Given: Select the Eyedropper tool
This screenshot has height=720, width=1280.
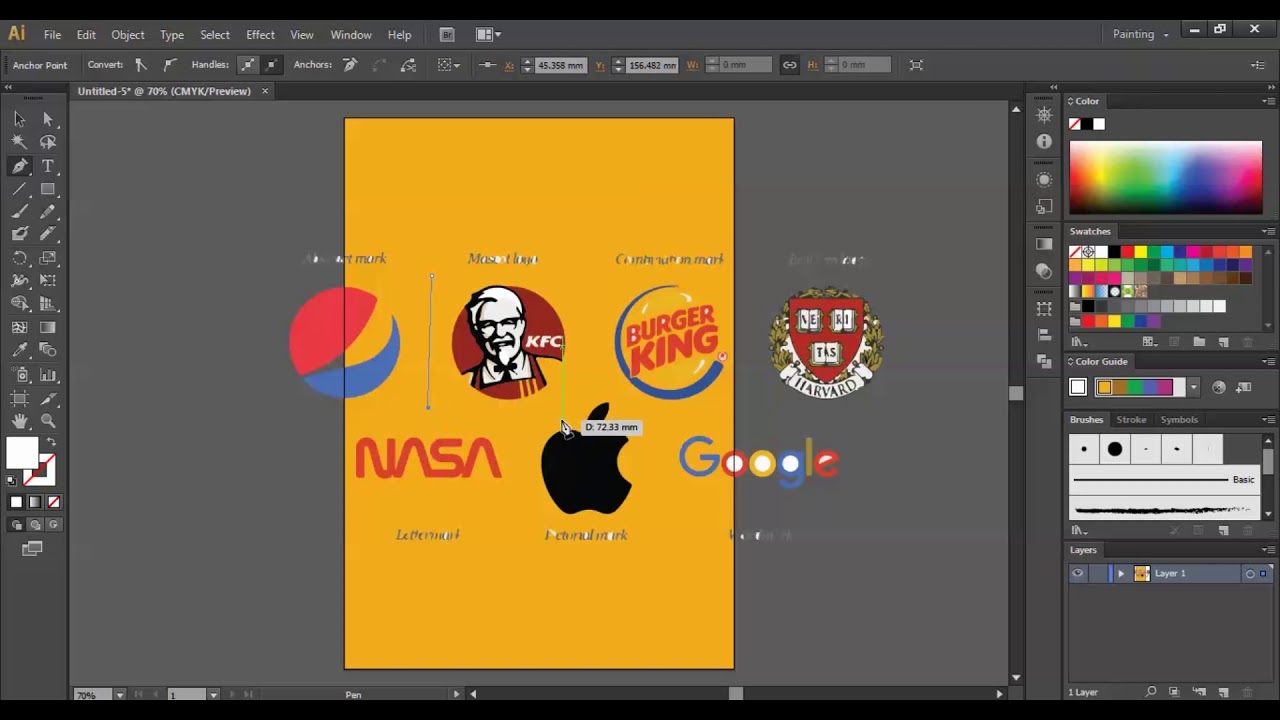Looking at the screenshot, I should [x=19, y=350].
